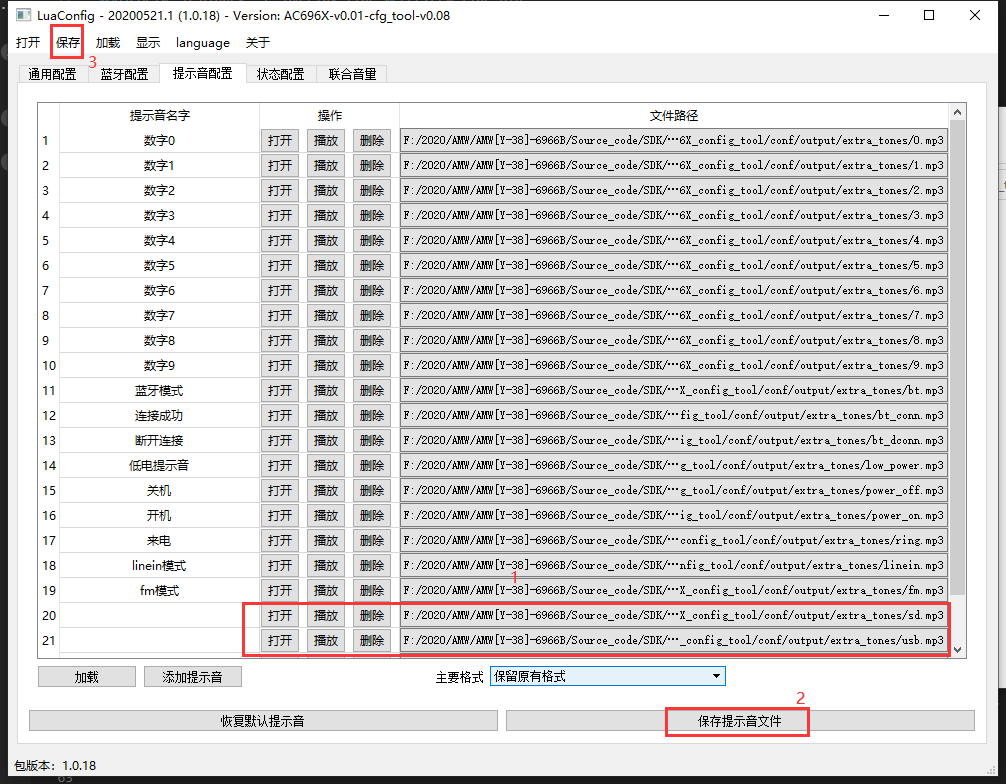Open the 打开 menu in the menu bar
The height and width of the screenshot is (784, 1006).
click(28, 42)
